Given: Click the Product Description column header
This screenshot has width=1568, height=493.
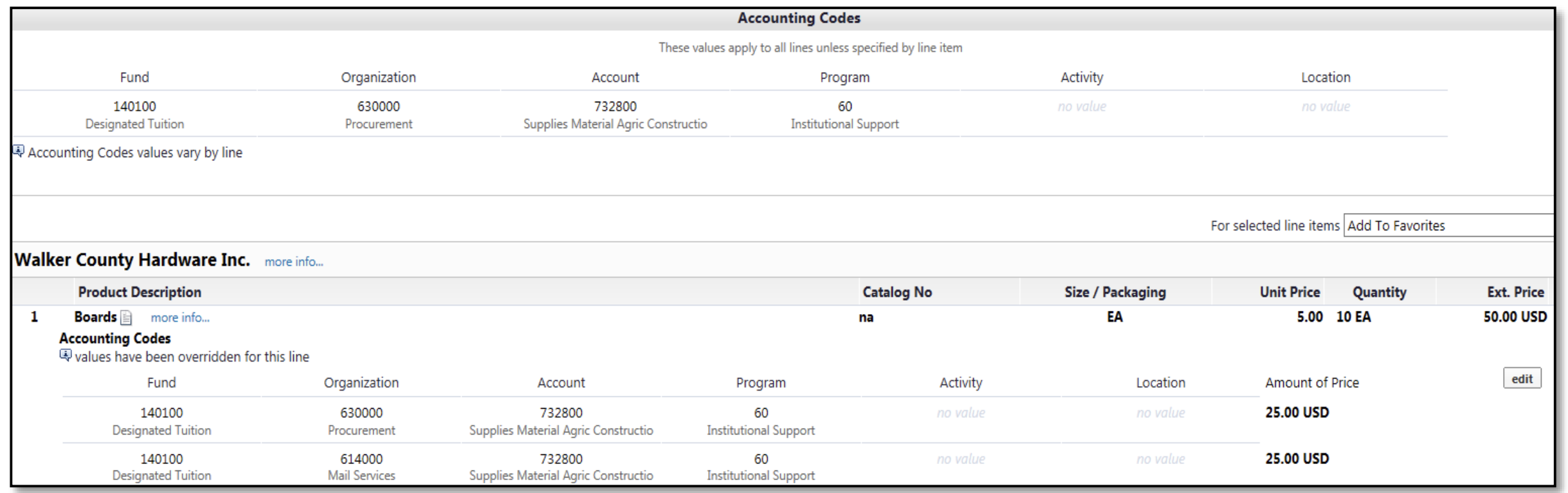Looking at the screenshot, I should [x=140, y=292].
